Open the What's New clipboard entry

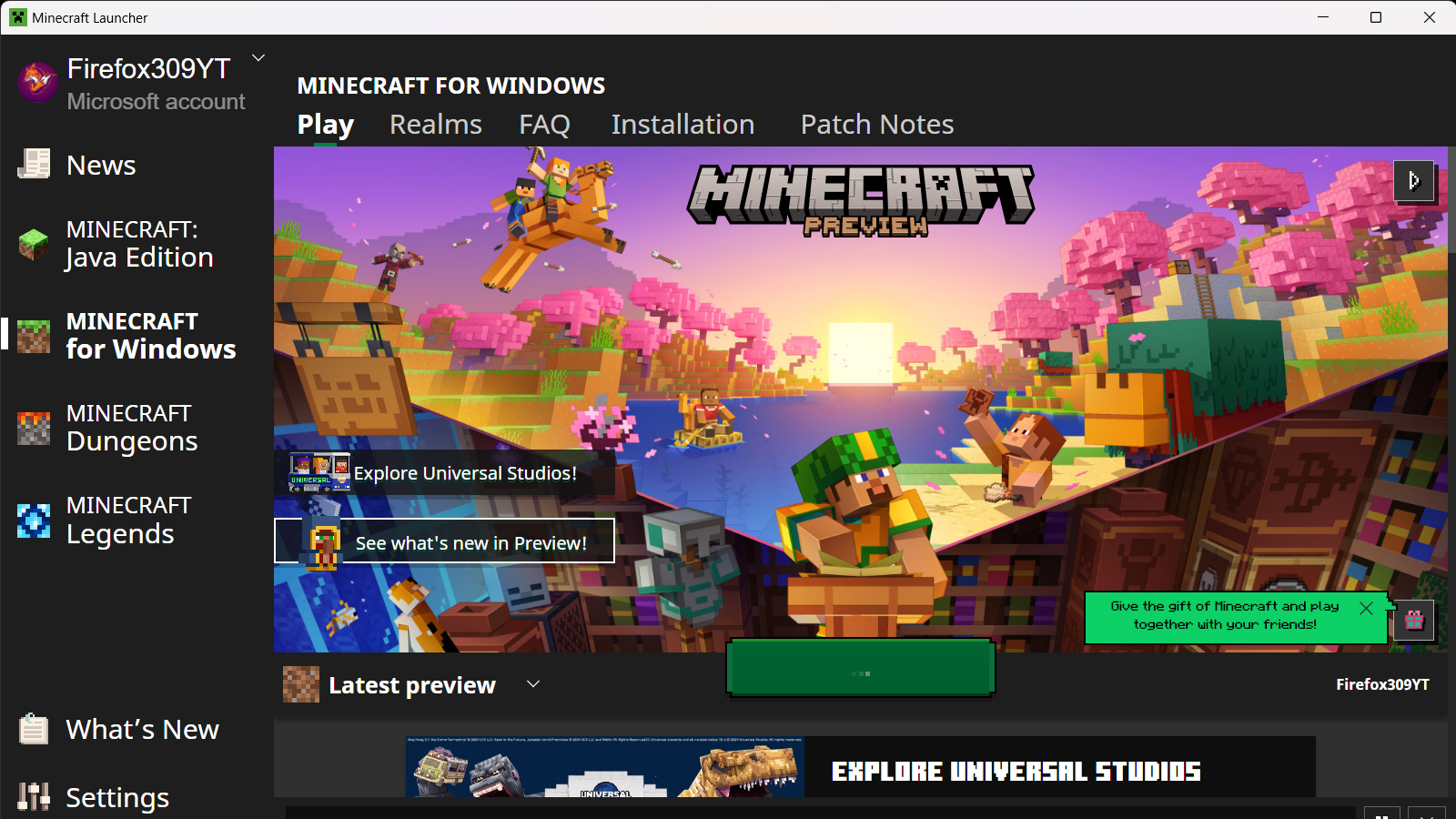(118, 729)
